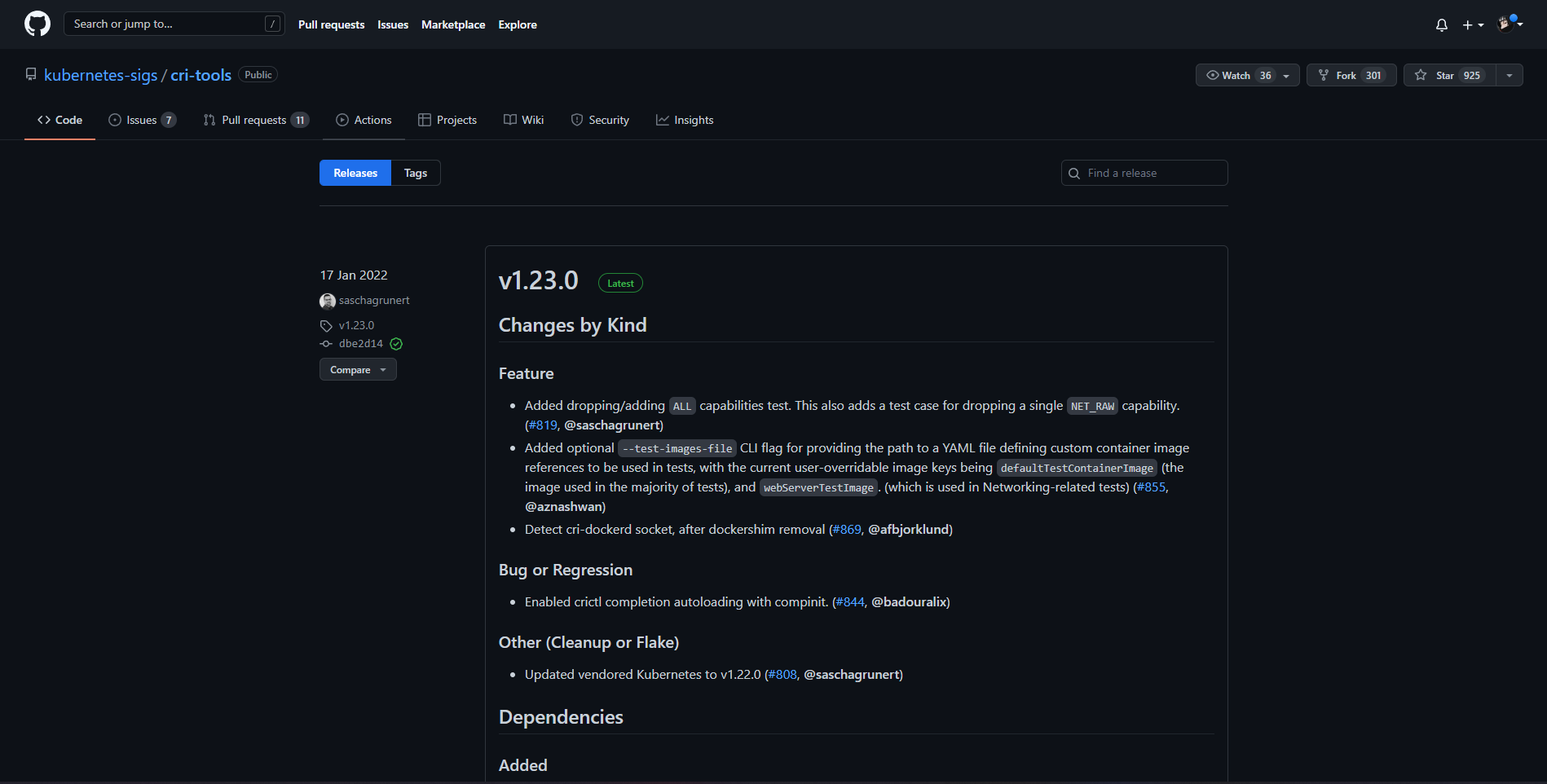Open the cri-tools repository link
1547x784 pixels.
tap(201, 75)
